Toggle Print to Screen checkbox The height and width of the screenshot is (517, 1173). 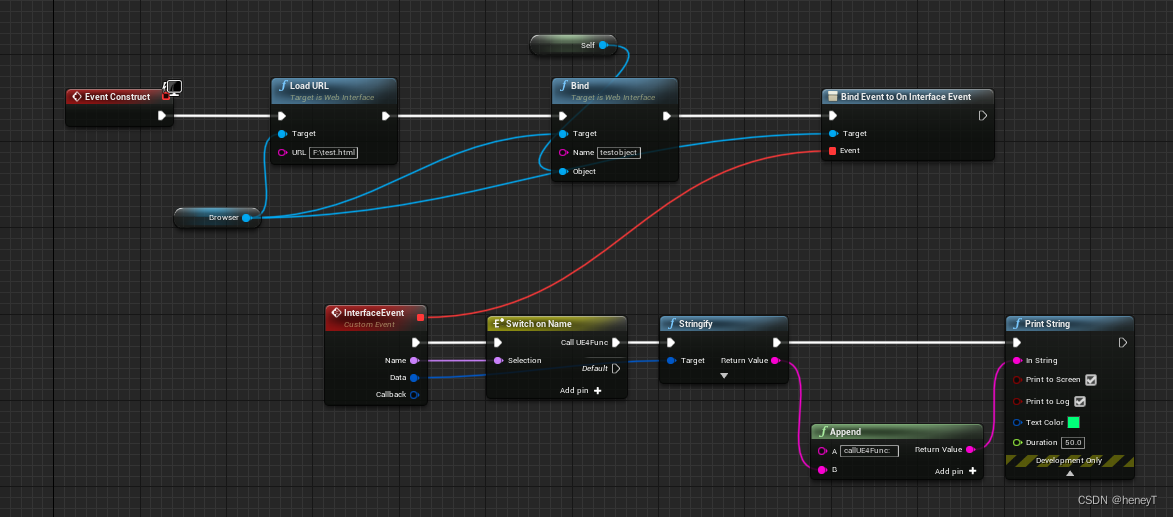[x=1091, y=380]
